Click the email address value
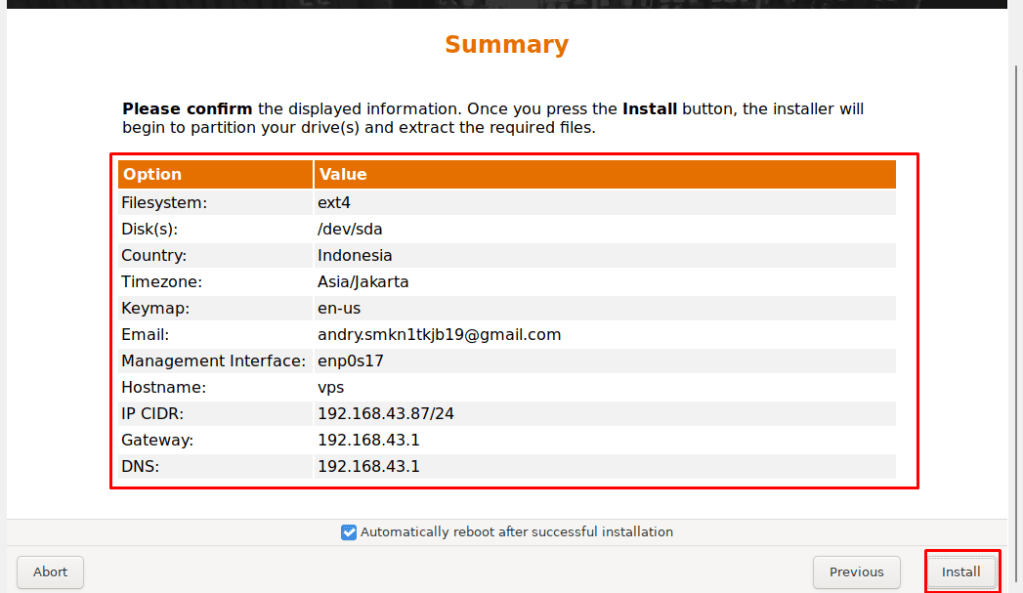This screenshot has height=593, width=1023. (x=439, y=334)
